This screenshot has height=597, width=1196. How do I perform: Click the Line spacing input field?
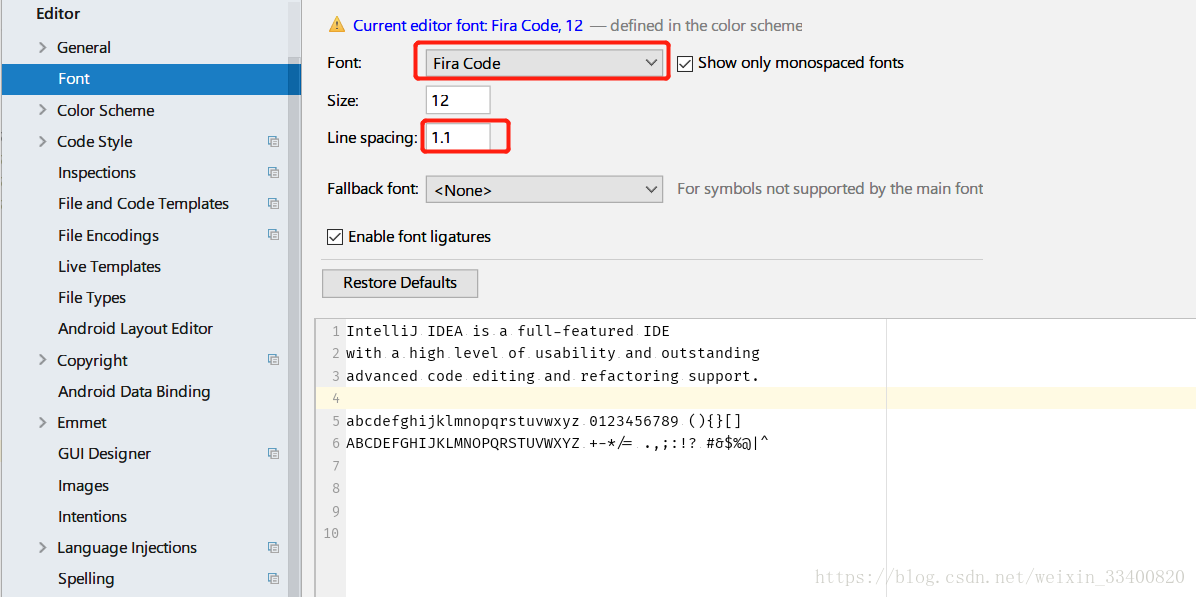point(458,138)
